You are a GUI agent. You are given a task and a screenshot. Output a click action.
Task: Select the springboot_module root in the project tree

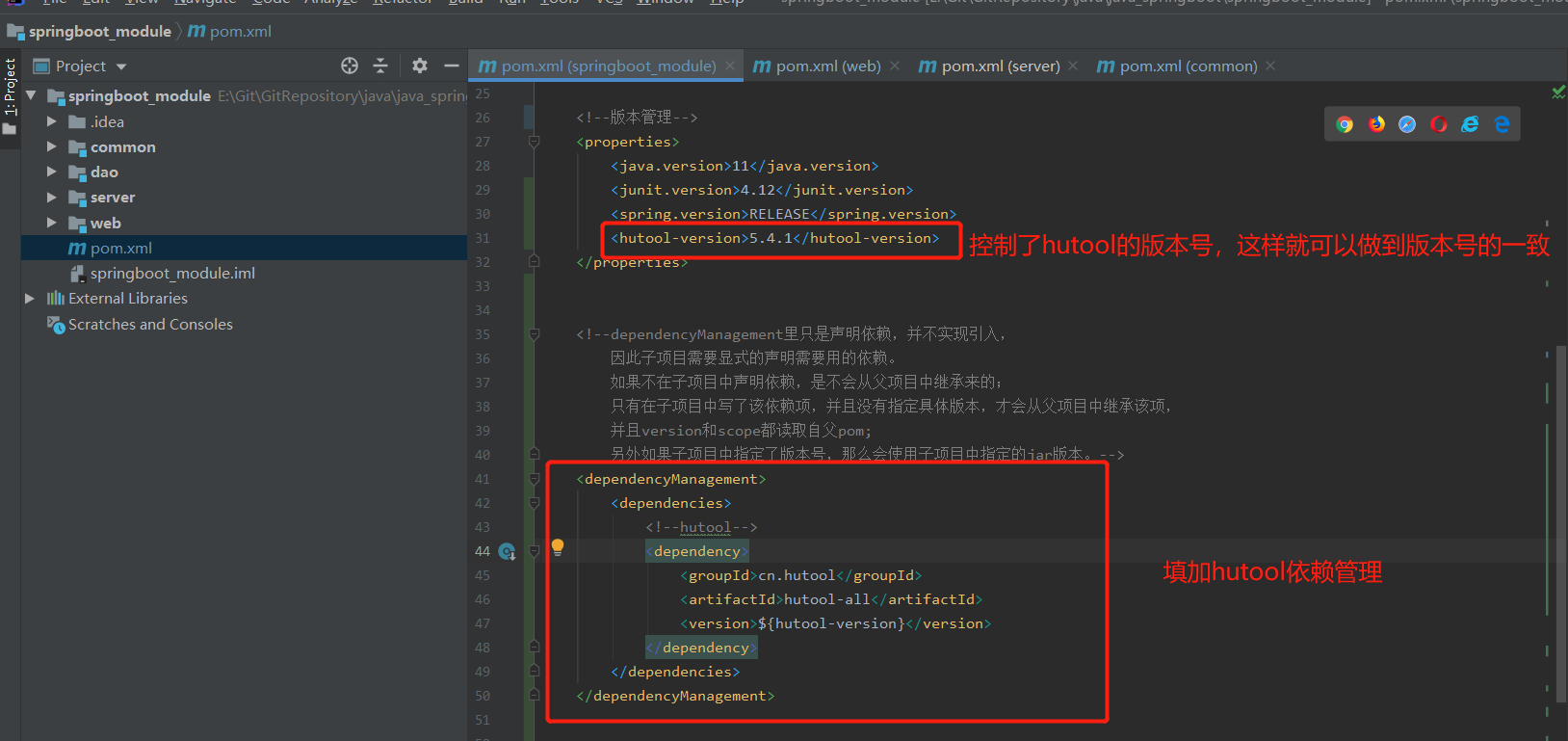139,95
